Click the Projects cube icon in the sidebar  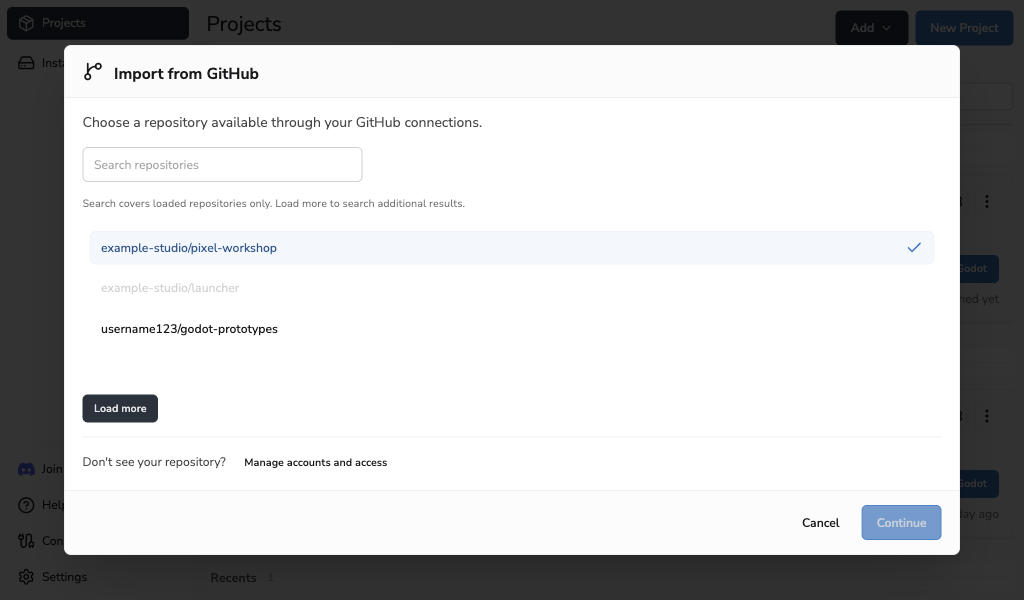26,23
